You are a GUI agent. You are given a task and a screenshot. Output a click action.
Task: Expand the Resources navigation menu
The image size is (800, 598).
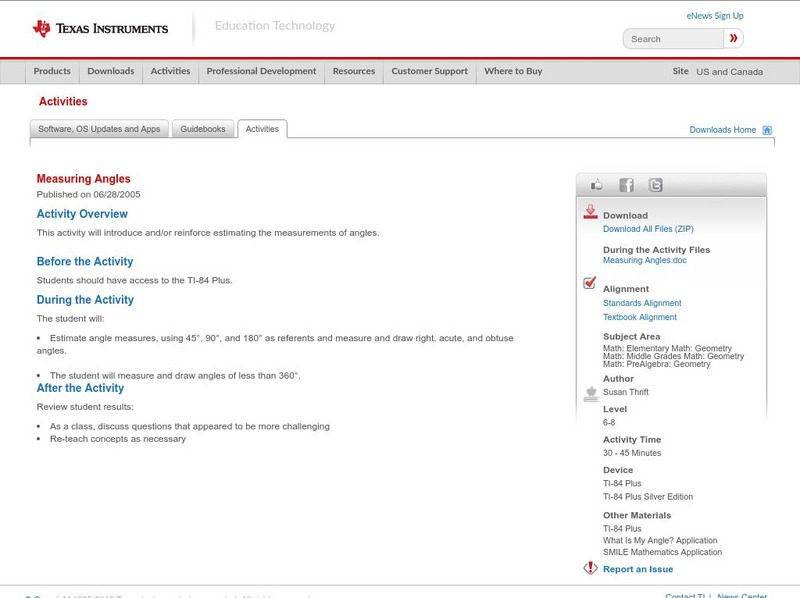click(x=354, y=72)
